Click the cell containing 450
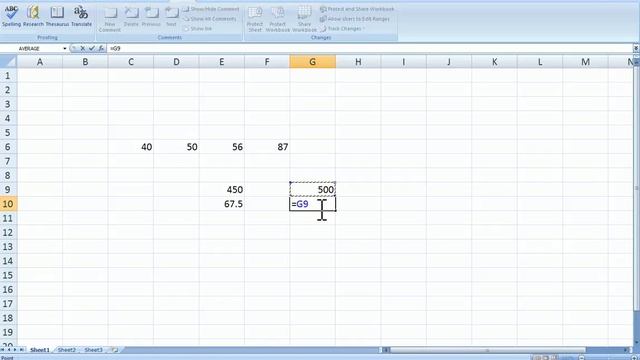Image resolution: width=640 pixels, height=360 pixels. tap(222, 190)
